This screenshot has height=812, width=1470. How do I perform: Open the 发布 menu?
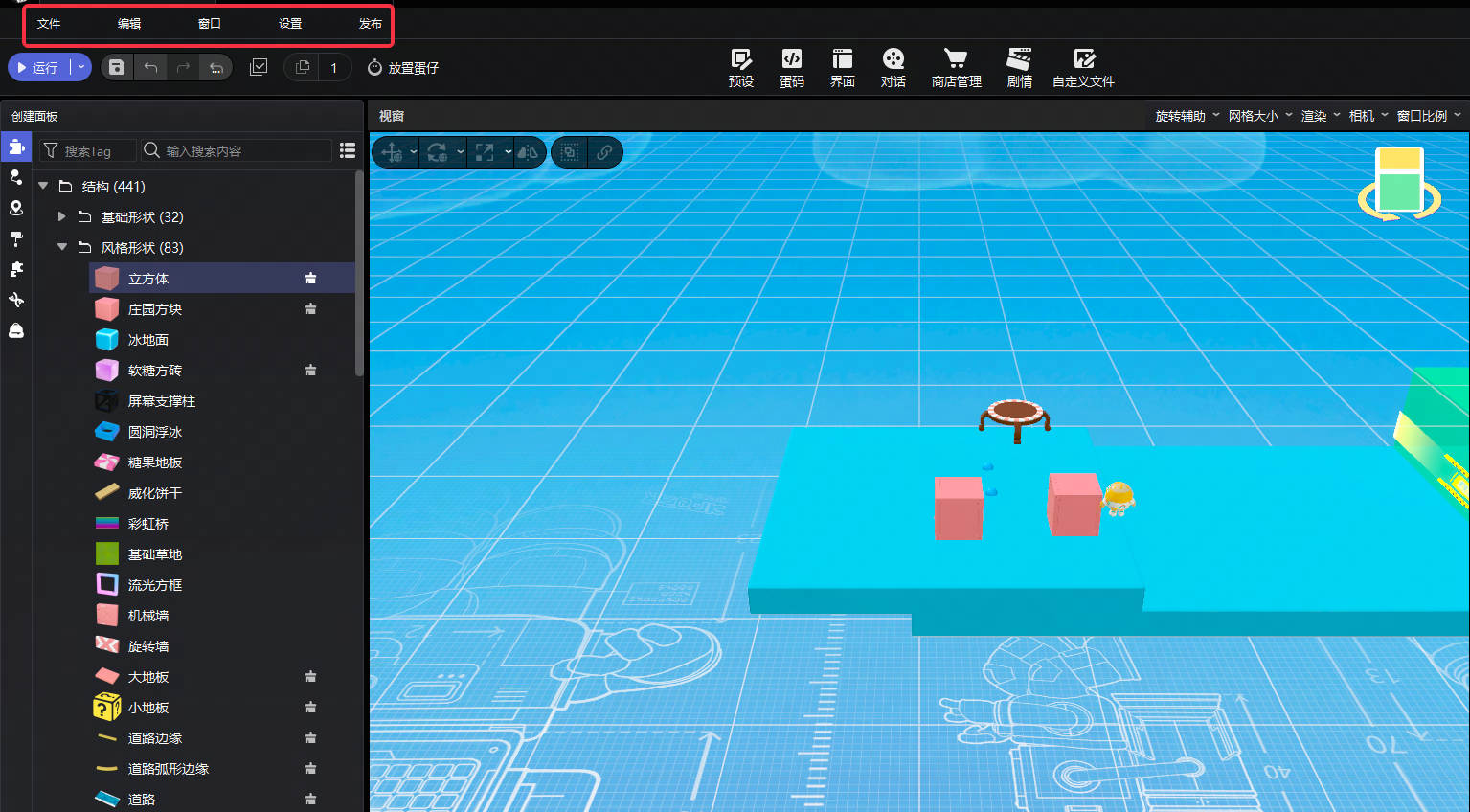click(371, 24)
